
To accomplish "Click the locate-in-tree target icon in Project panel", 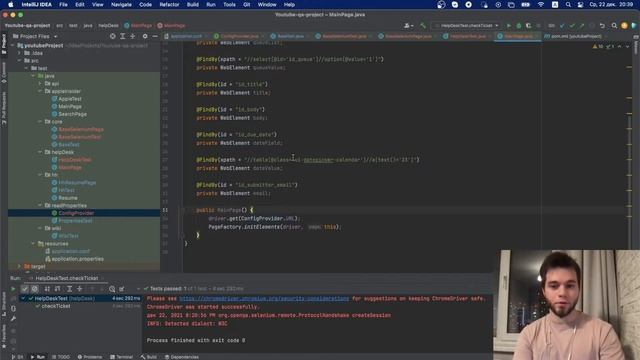I will coord(113,36).
